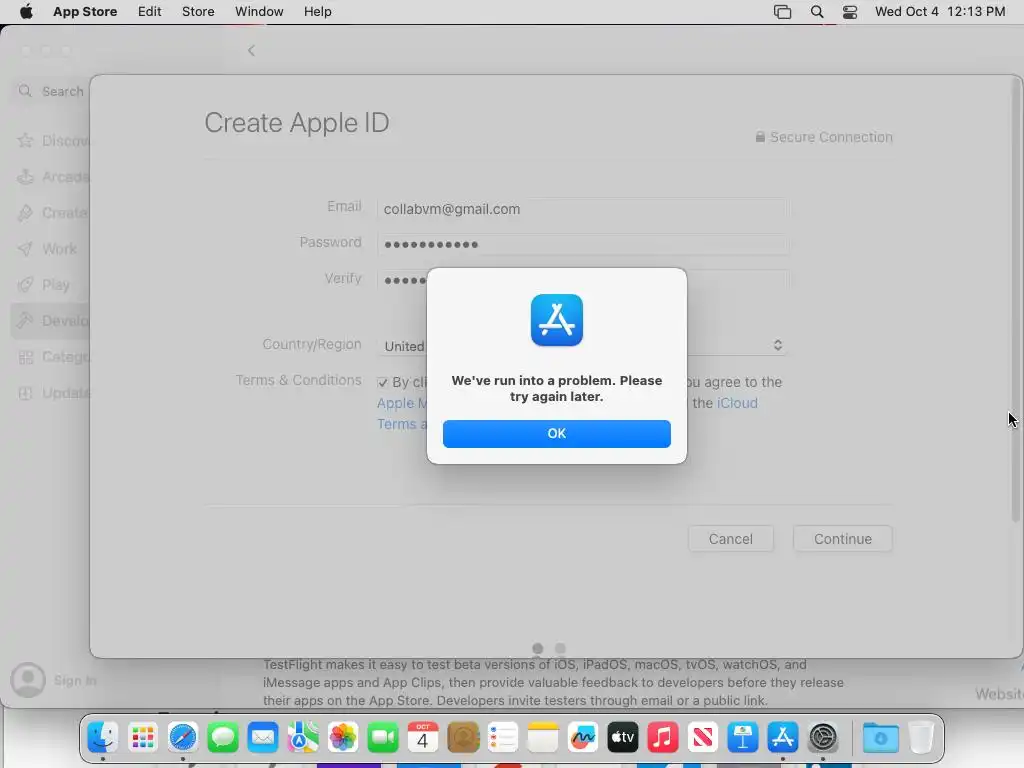
Task: Open Stage Manager screen icon in menu bar
Action: coord(782,12)
